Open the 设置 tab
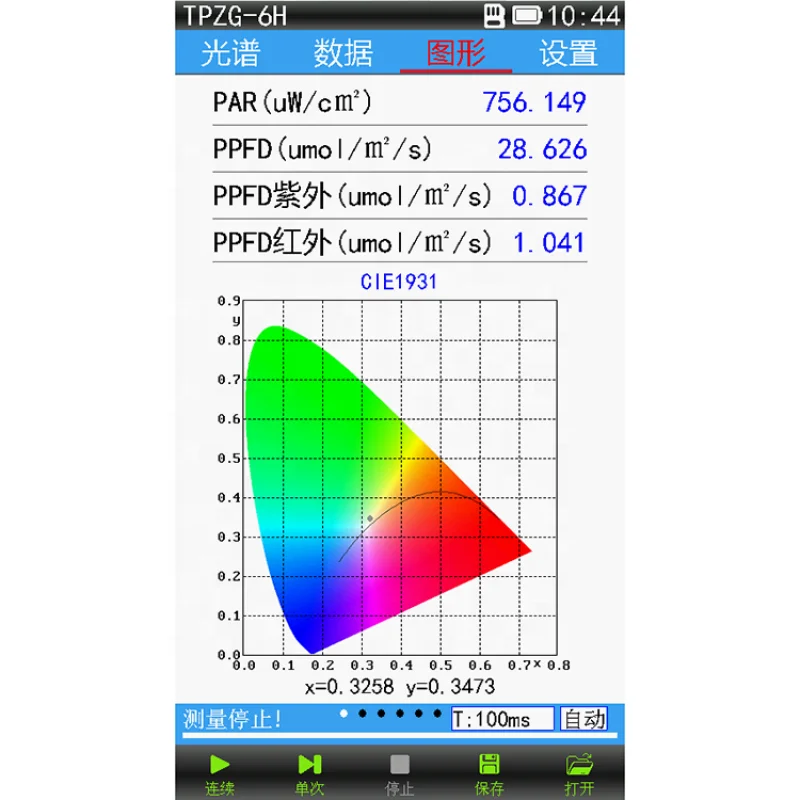This screenshot has height=800, width=800. [568, 53]
